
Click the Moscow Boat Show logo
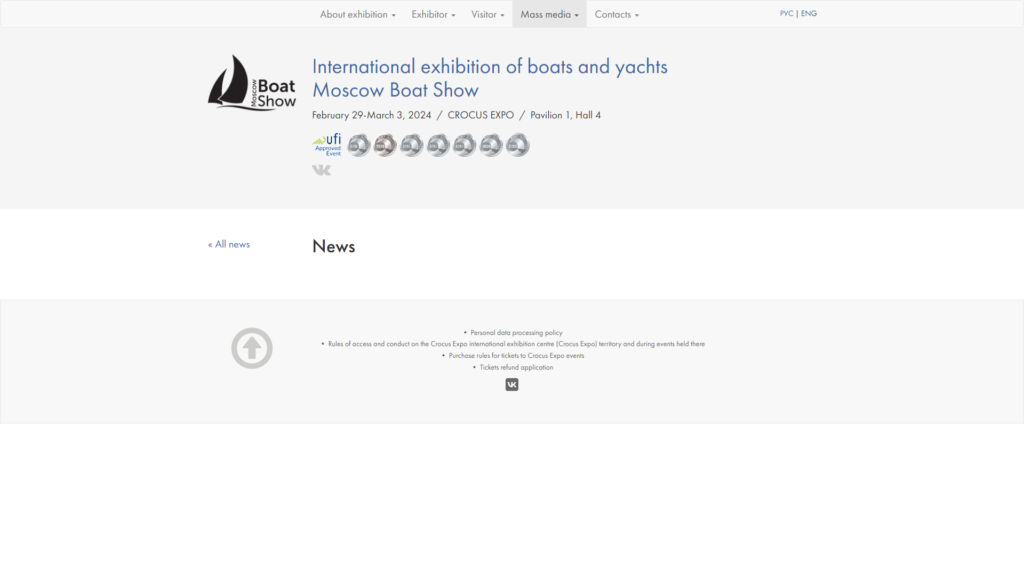252,83
